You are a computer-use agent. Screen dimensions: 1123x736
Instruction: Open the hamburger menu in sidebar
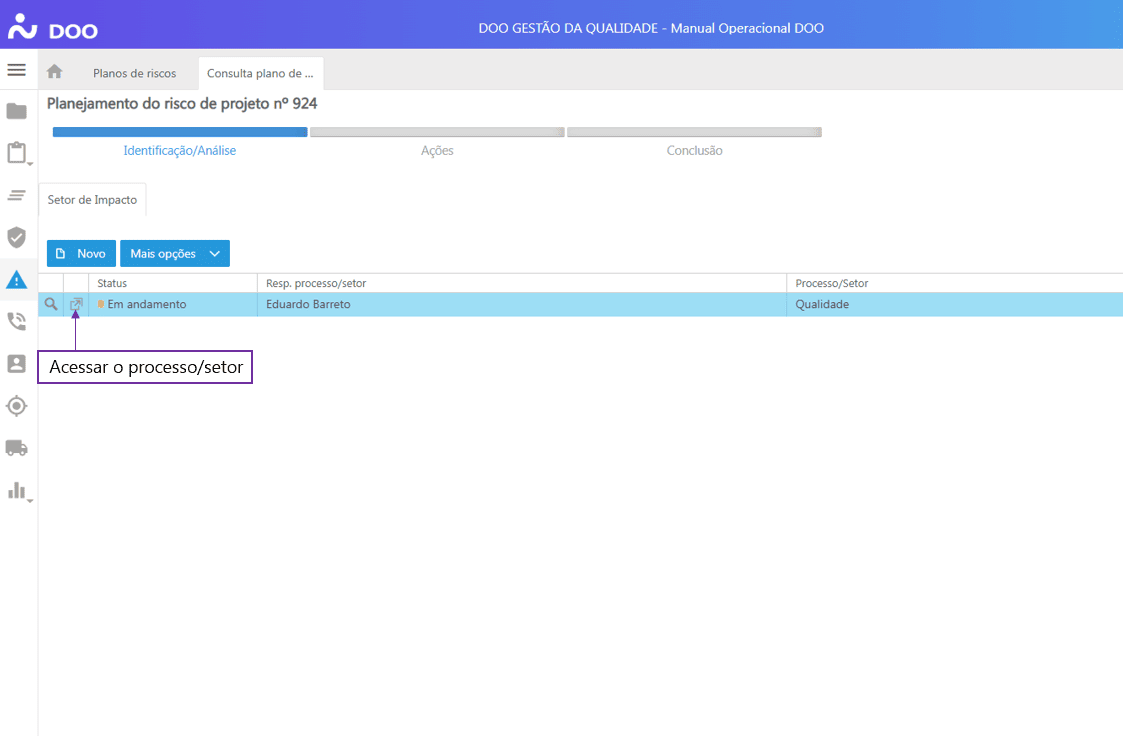(17, 70)
